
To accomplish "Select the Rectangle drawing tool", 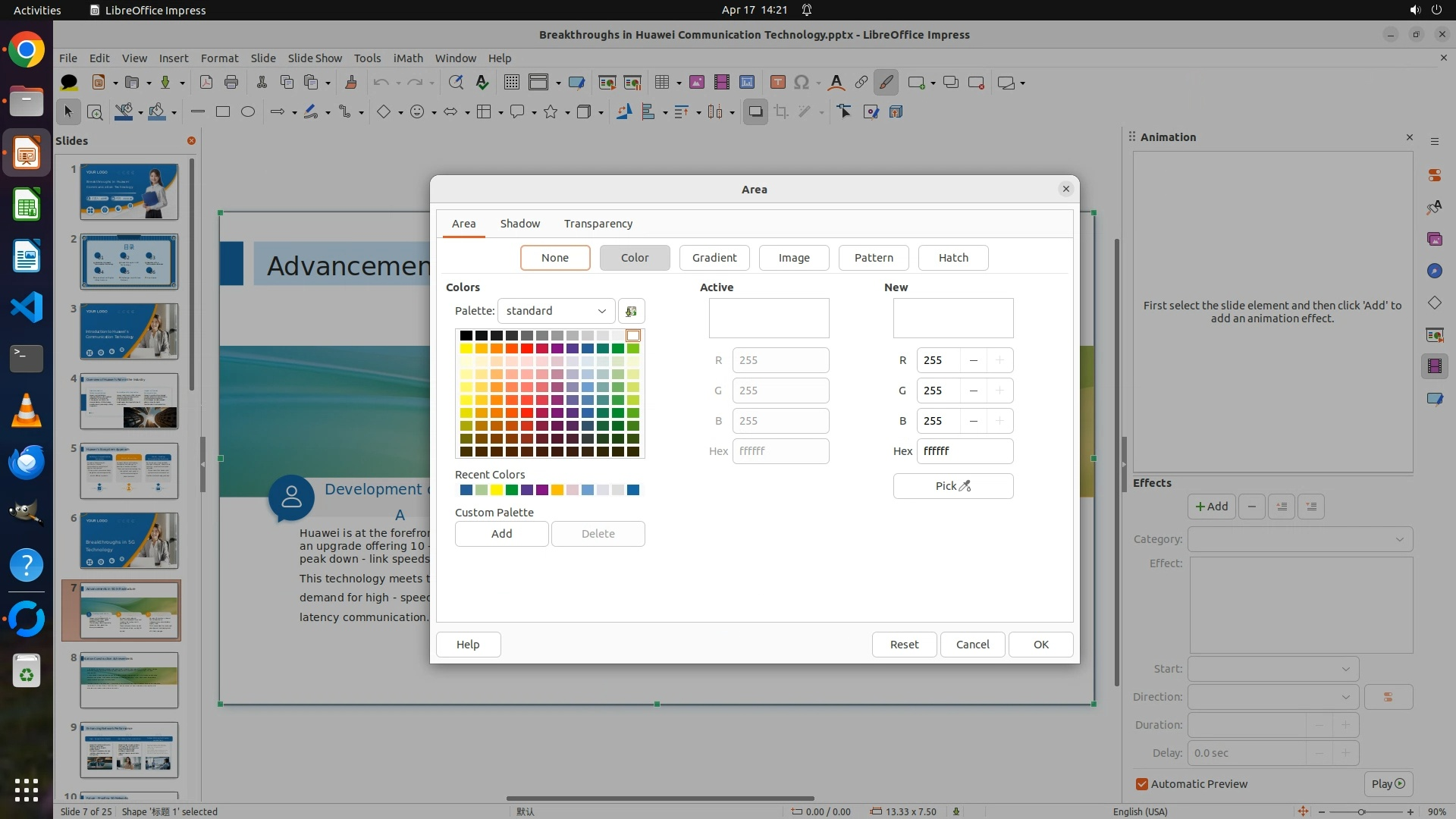I will 223,112.
